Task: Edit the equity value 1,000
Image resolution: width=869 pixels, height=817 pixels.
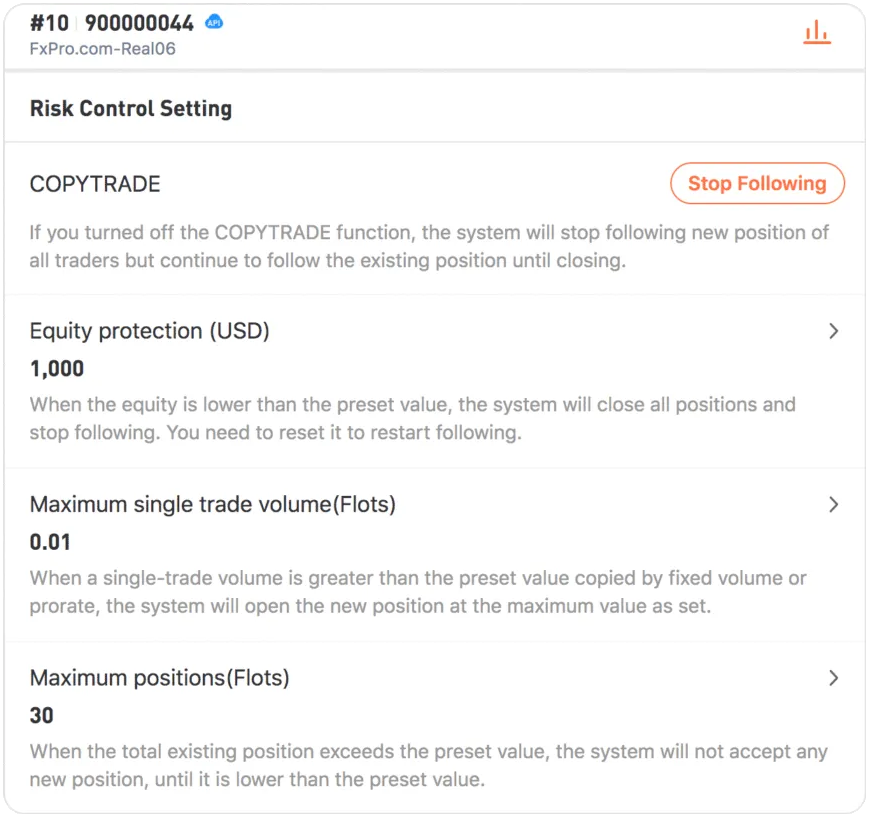Action: [57, 369]
